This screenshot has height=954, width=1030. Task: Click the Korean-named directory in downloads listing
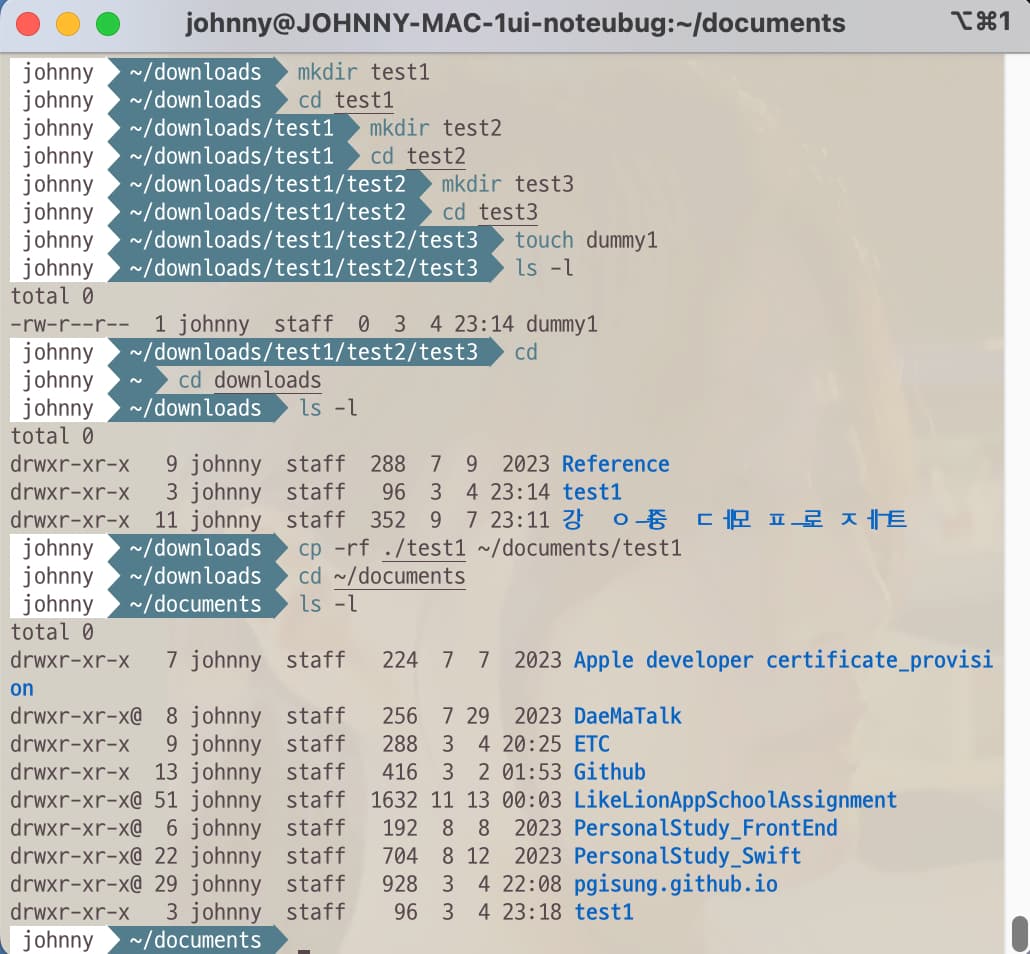click(x=734, y=520)
